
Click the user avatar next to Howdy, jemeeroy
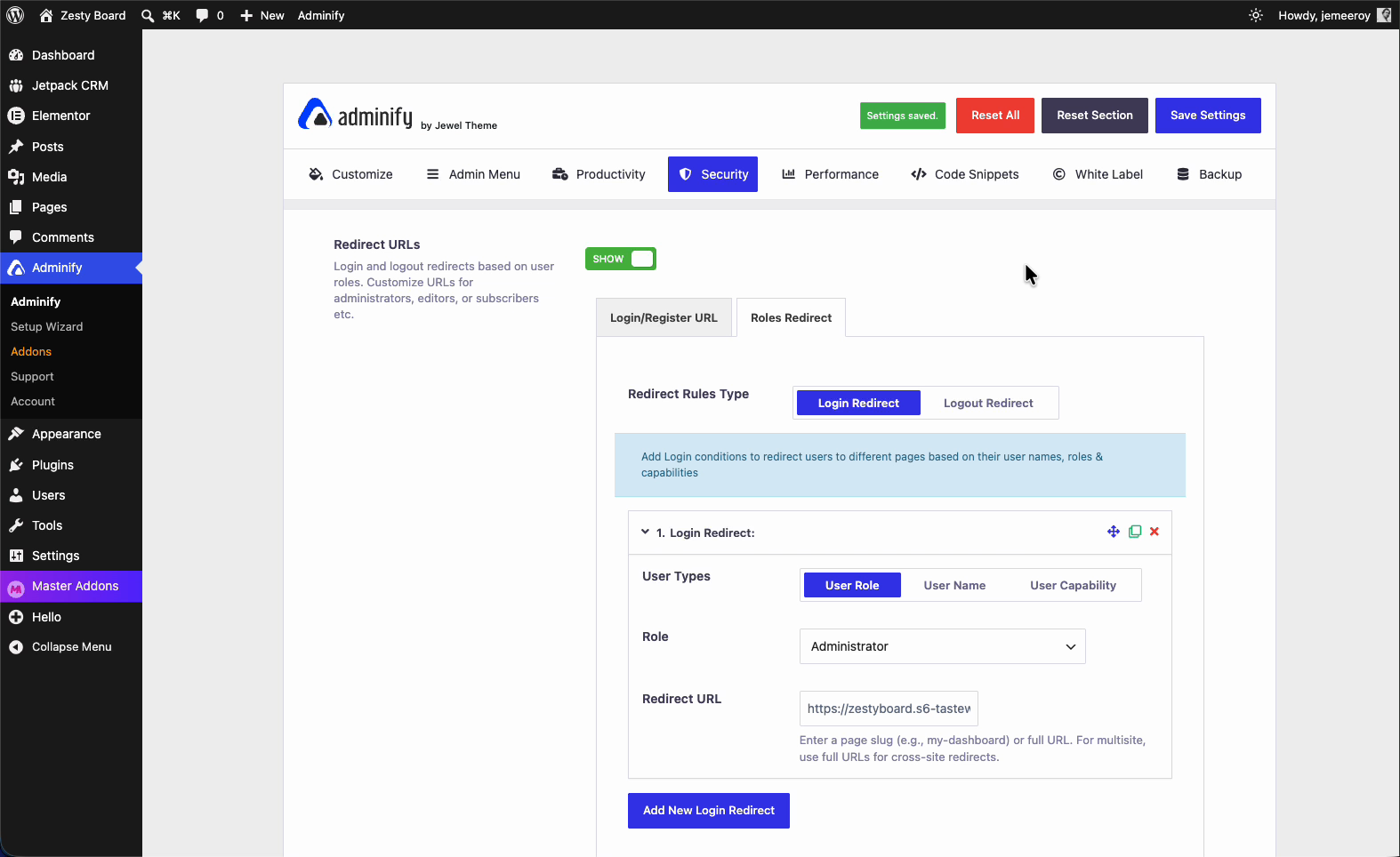pyautogui.click(x=1384, y=15)
